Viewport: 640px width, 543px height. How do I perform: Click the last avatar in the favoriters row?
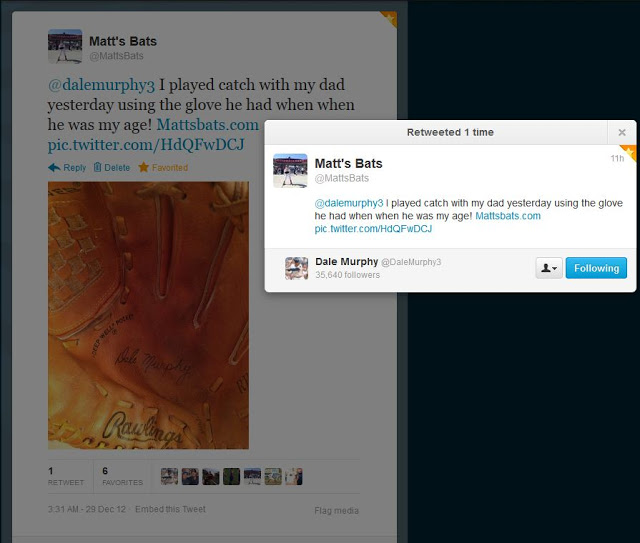click(293, 477)
